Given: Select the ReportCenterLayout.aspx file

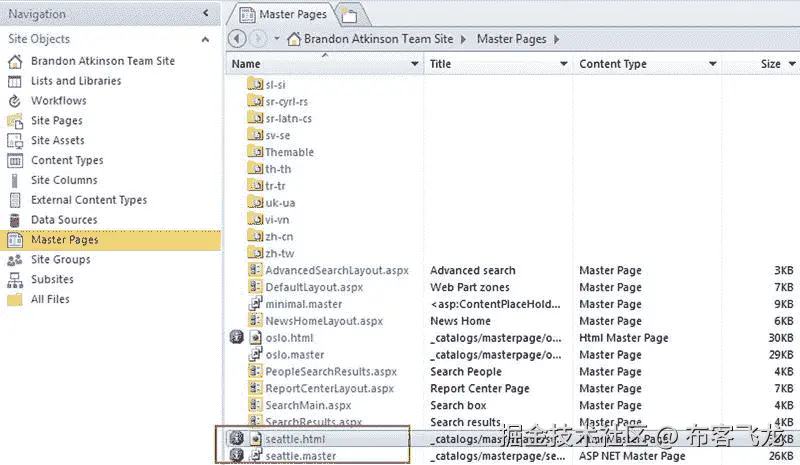Looking at the screenshot, I should click(x=330, y=388).
